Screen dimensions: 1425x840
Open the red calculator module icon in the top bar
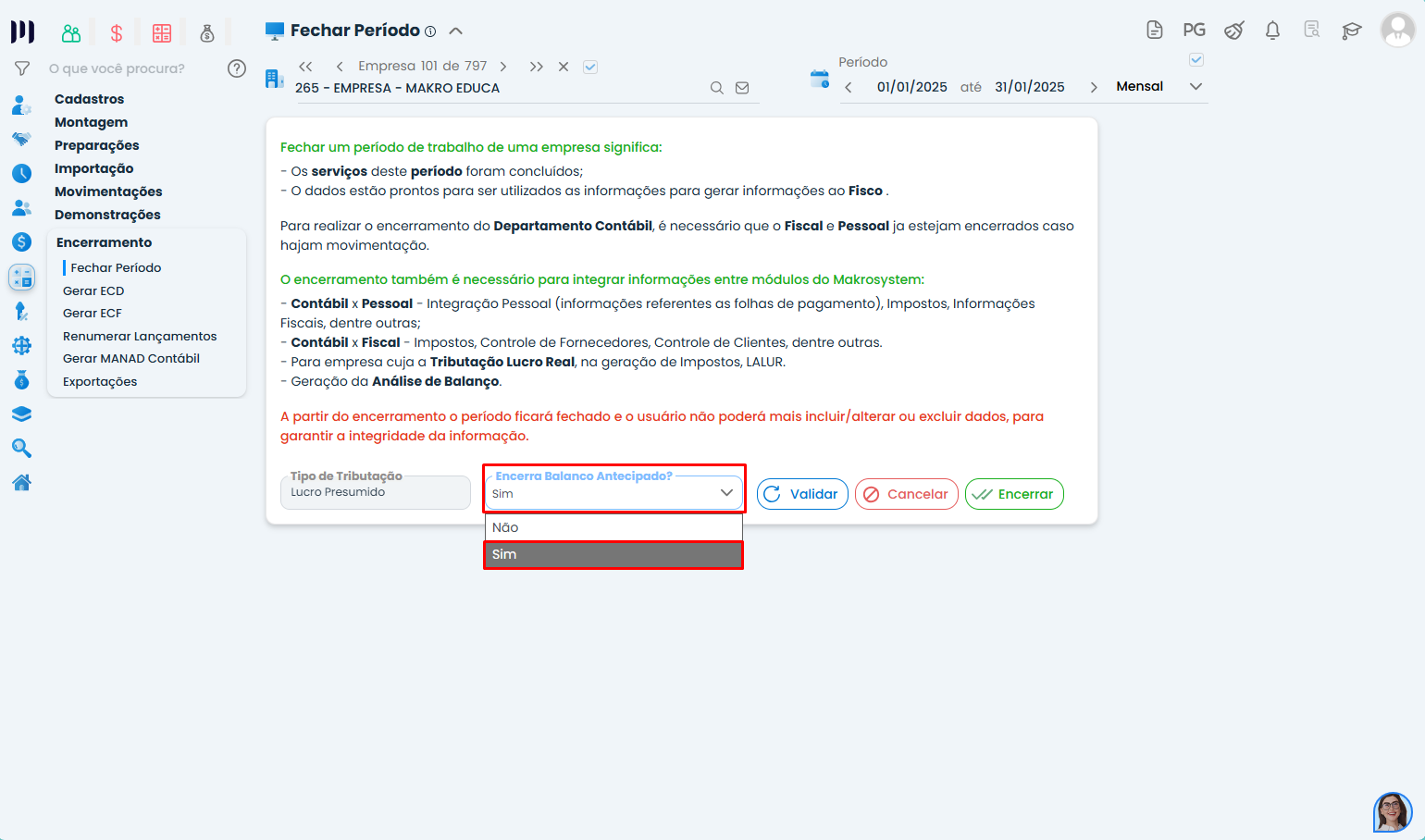[162, 33]
